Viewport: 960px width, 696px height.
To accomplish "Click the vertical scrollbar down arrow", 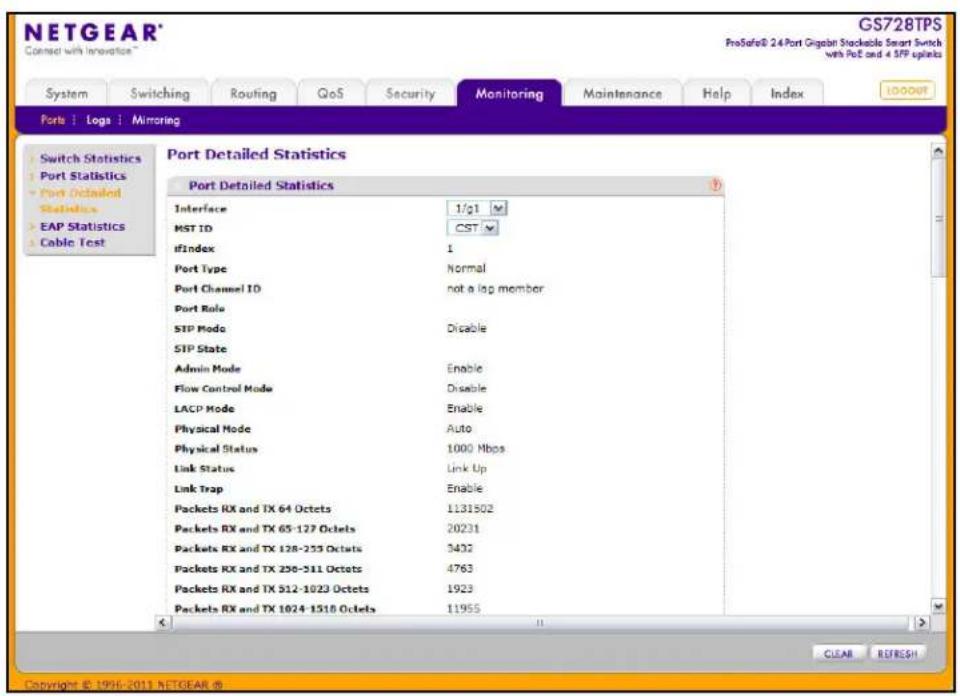I will click(x=938, y=607).
